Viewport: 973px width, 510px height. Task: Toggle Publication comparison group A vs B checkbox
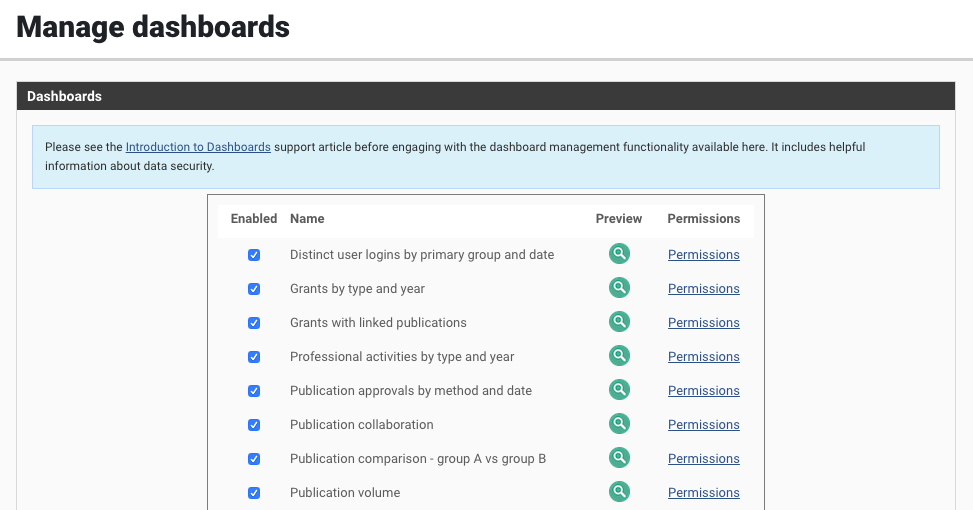pyautogui.click(x=254, y=459)
